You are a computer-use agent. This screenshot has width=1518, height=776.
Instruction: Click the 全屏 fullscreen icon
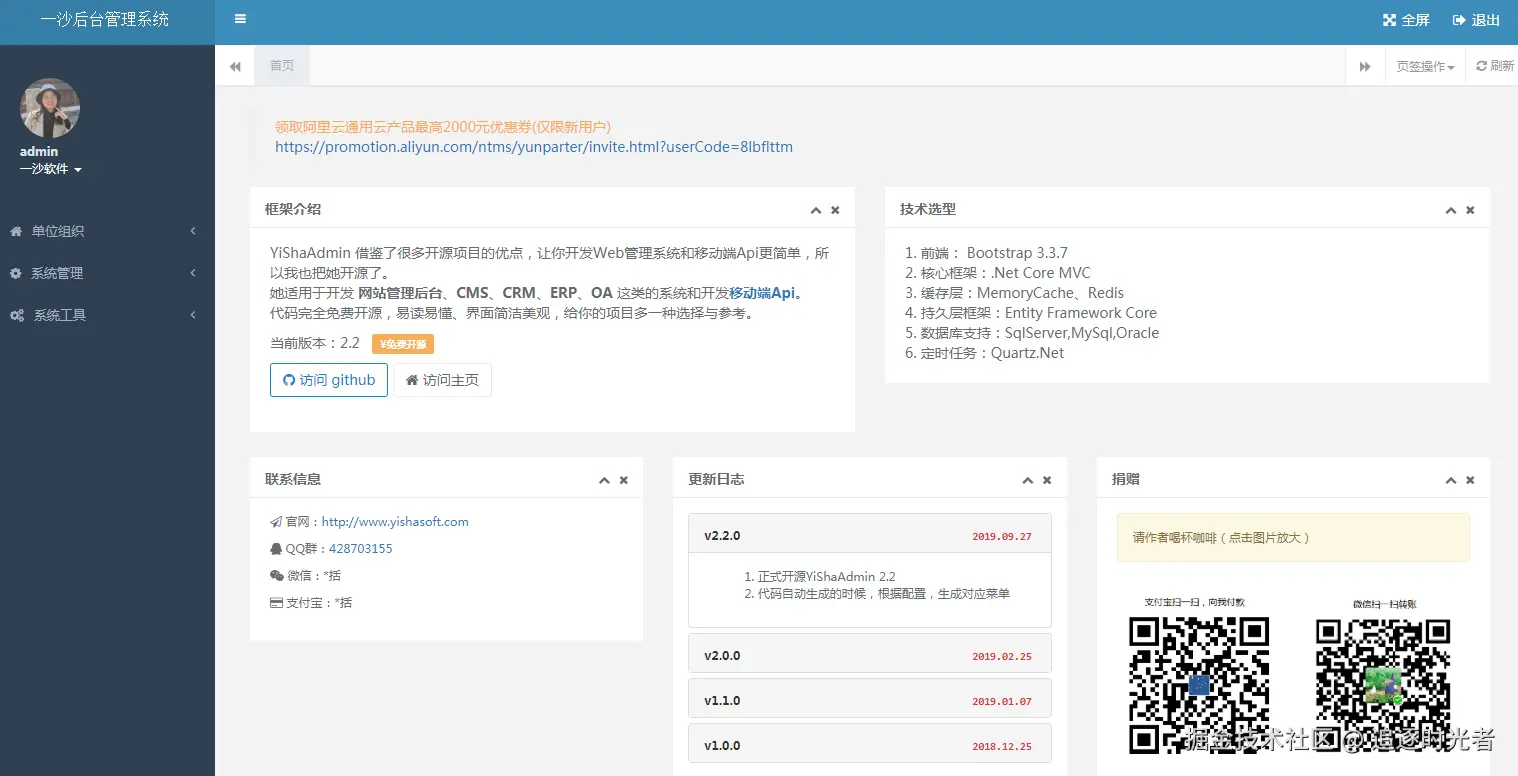(x=1389, y=20)
